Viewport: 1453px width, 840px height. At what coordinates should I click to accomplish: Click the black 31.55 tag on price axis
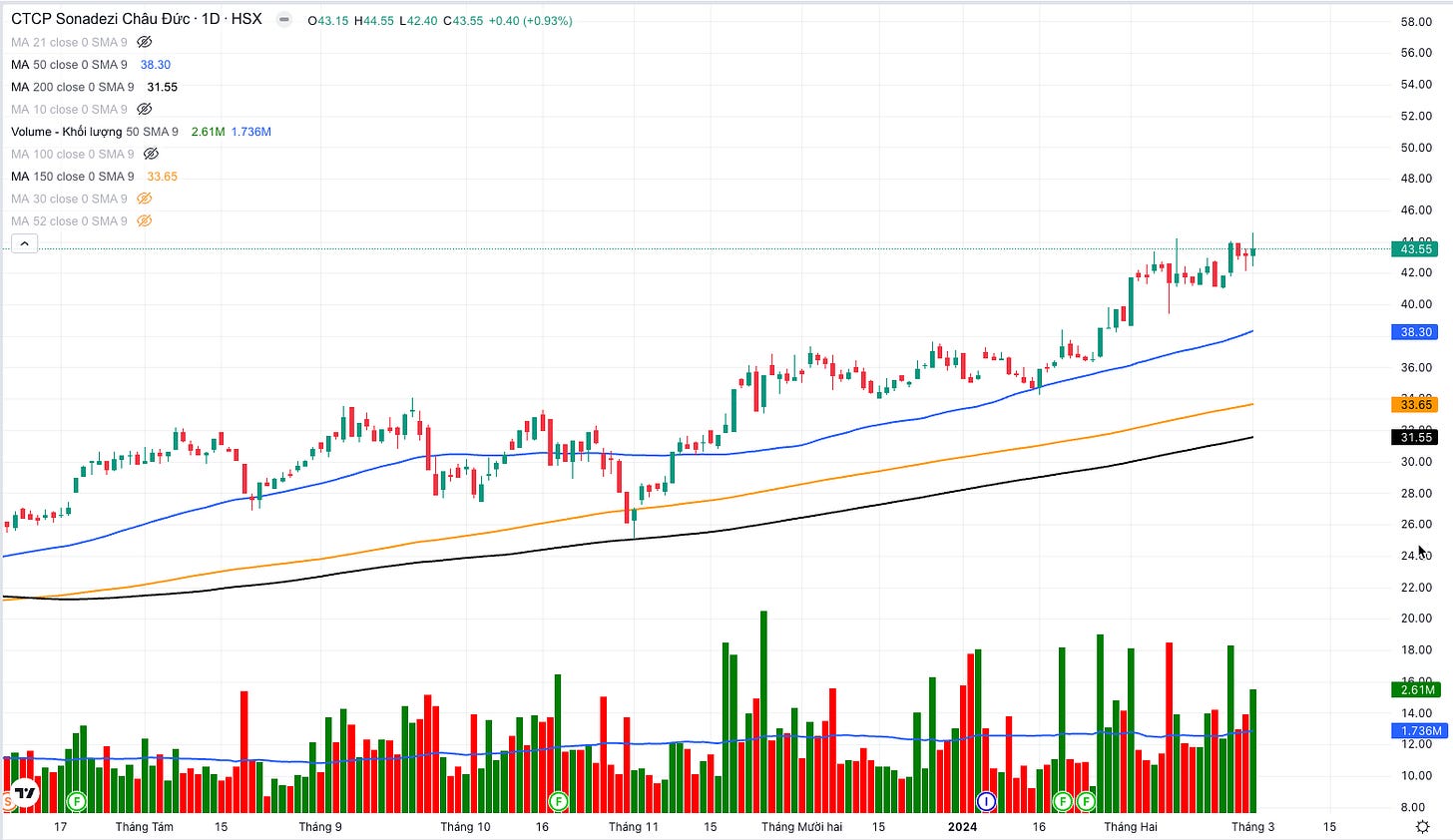(x=1415, y=437)
